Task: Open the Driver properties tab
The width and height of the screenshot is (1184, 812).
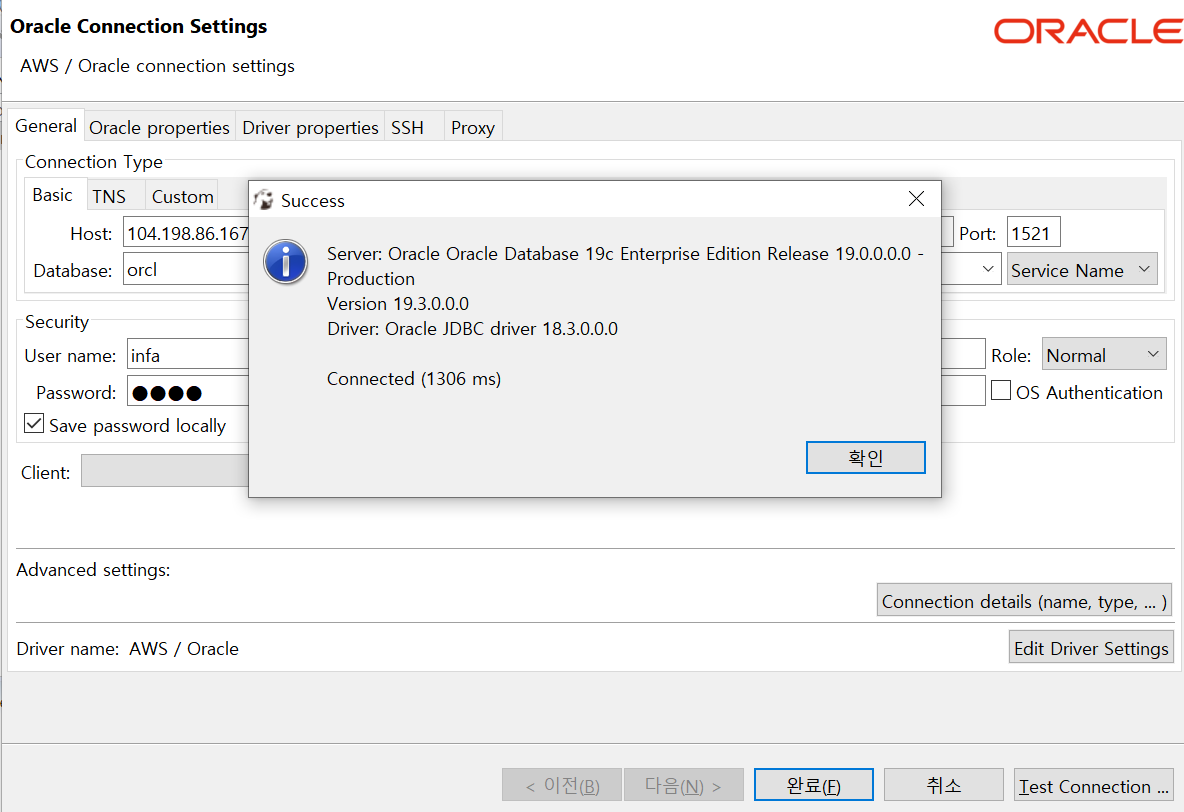Action: (310, 128)
